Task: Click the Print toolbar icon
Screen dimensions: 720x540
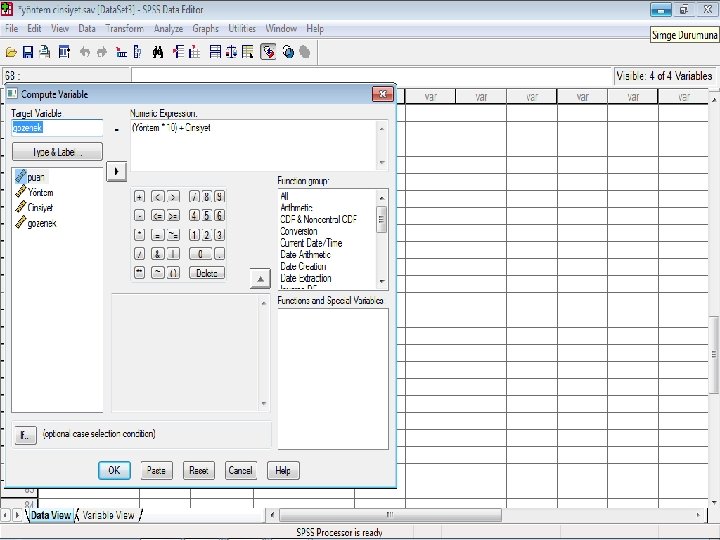Action: click(x=45, y=52)
